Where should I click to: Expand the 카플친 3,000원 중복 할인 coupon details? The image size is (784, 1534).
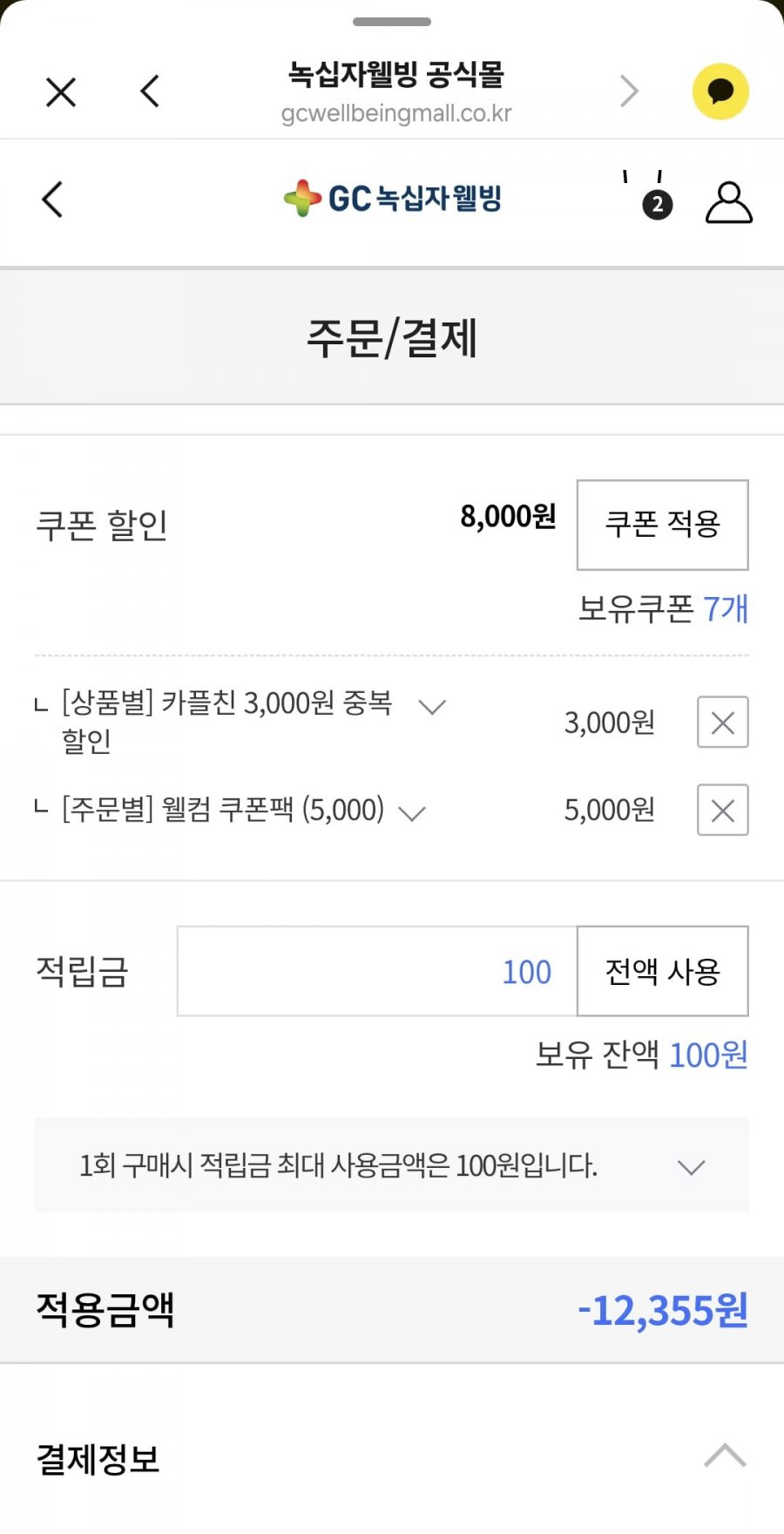click(x=432, y=706)
